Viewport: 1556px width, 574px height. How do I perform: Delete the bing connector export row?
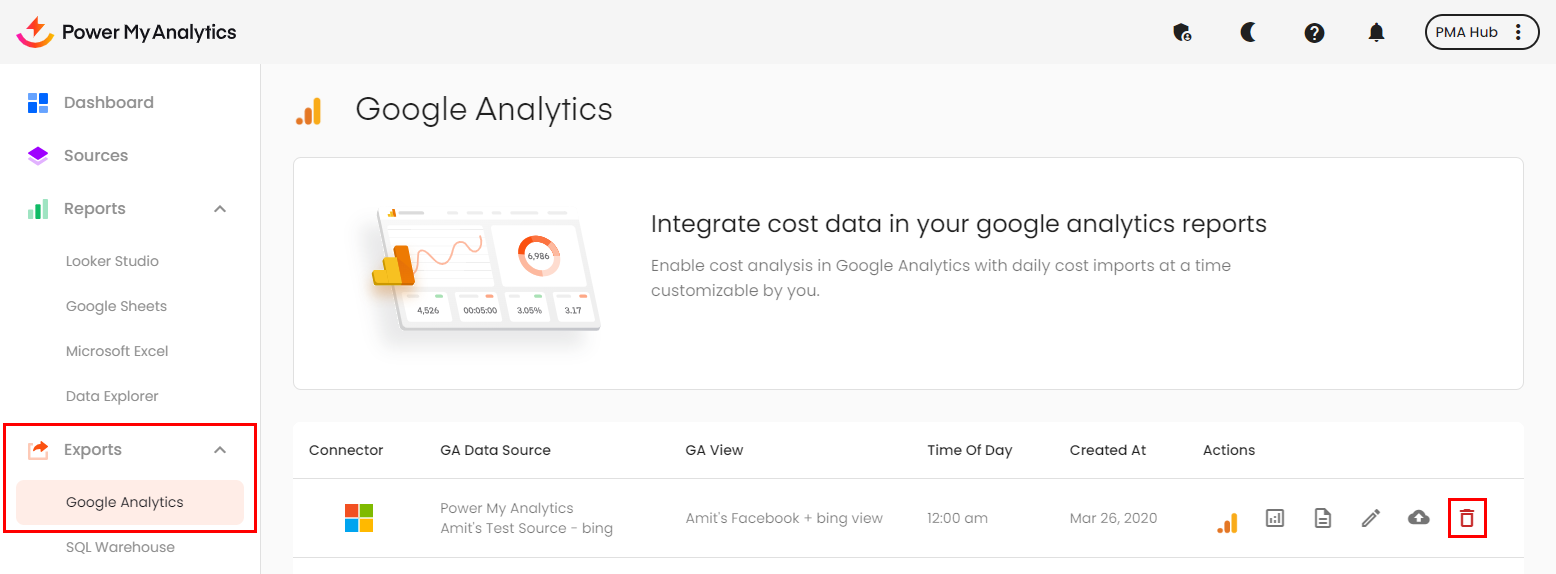coord(1467,518)
